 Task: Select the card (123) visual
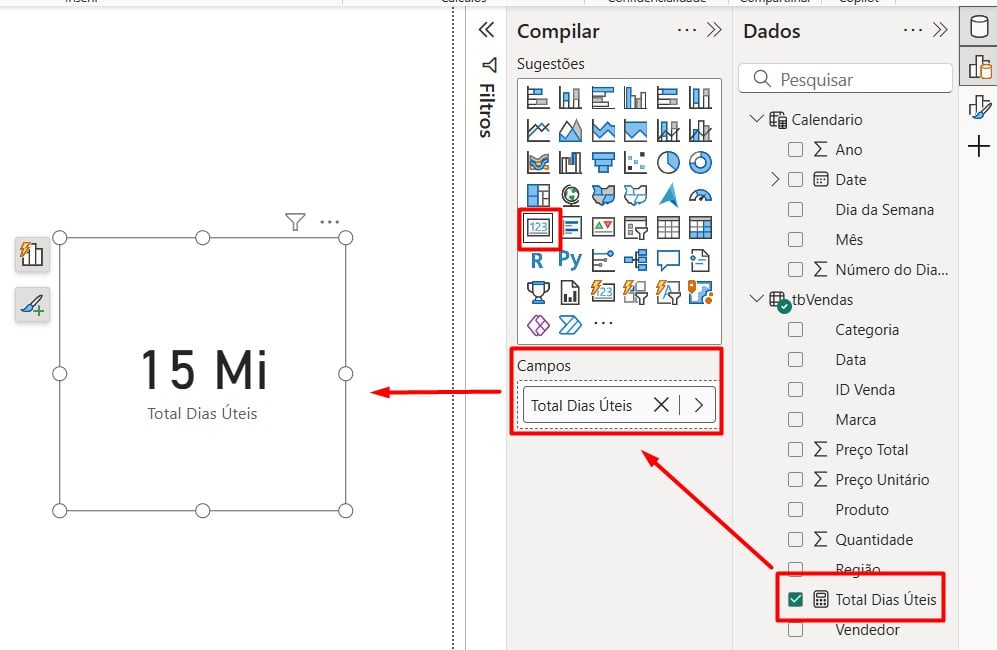point(538,228)
